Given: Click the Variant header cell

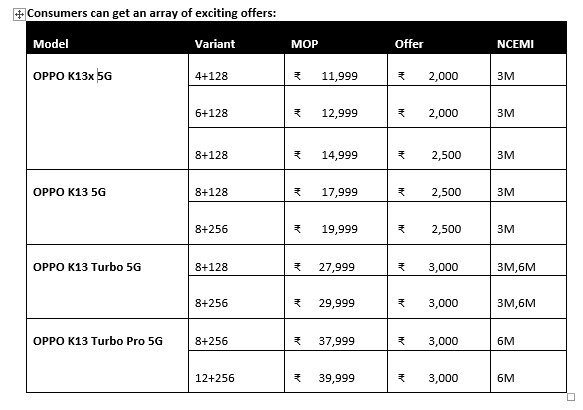Looking at the screenshot, I should coord(236,38).
